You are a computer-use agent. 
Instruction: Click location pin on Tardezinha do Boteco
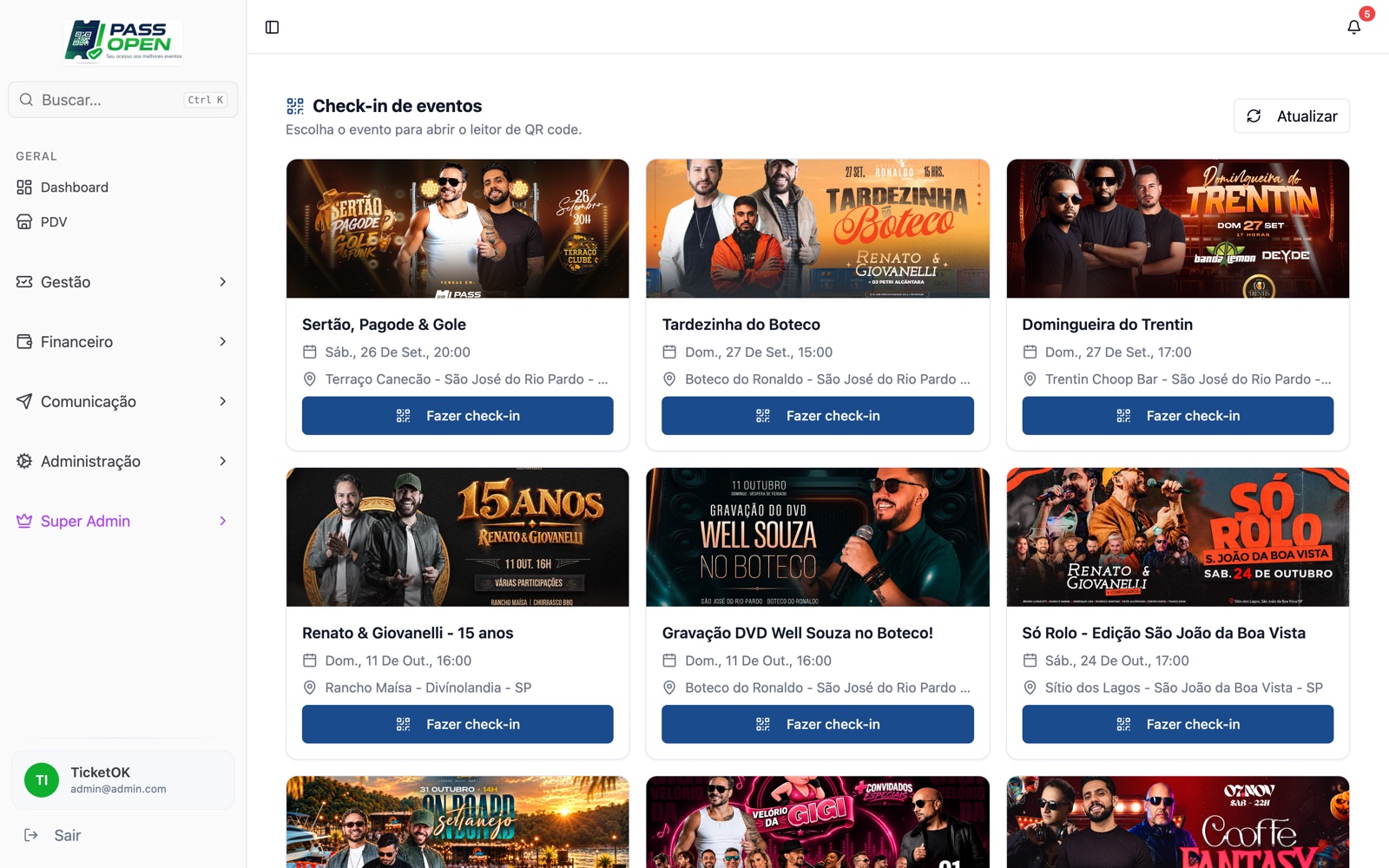[669, 378]
